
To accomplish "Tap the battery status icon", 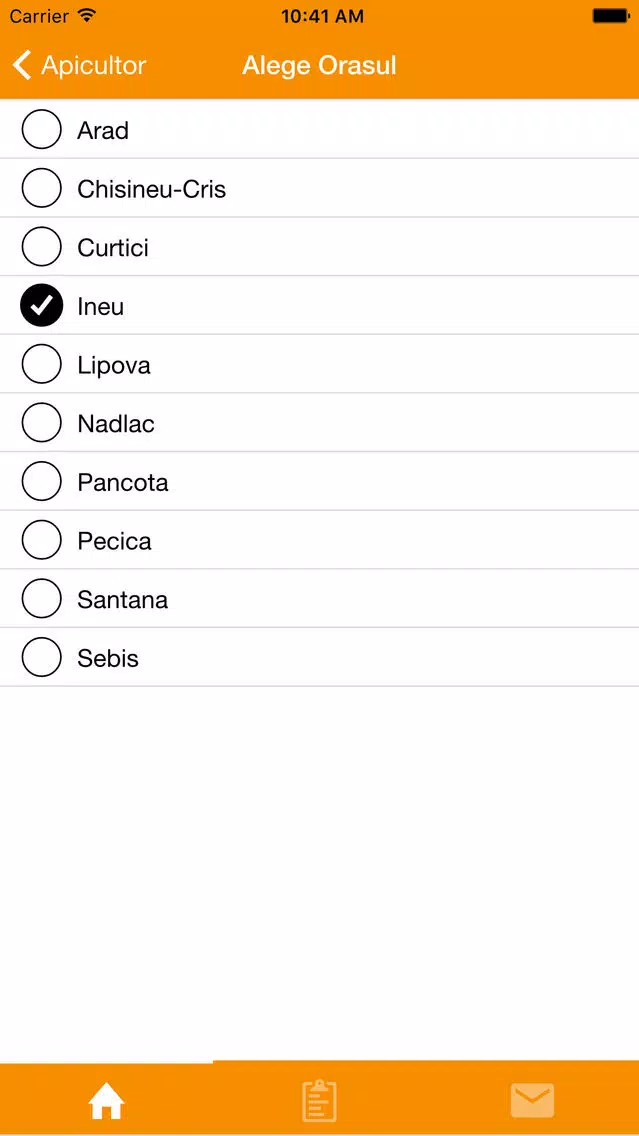I will point(610,15).
